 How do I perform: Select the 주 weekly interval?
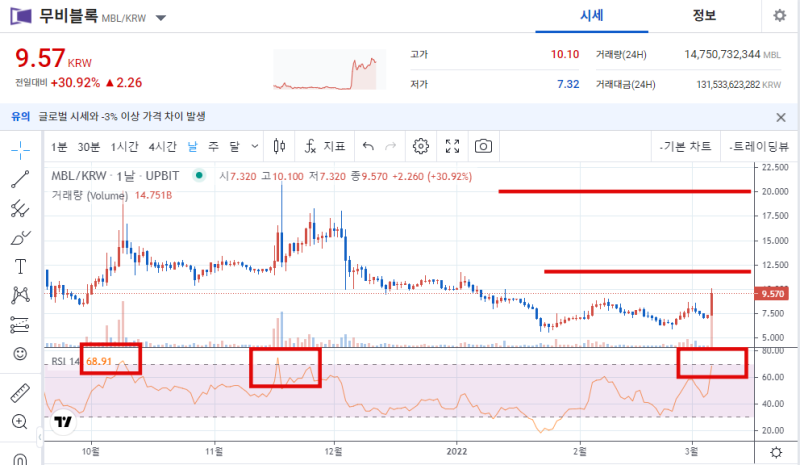pos(213,147)
